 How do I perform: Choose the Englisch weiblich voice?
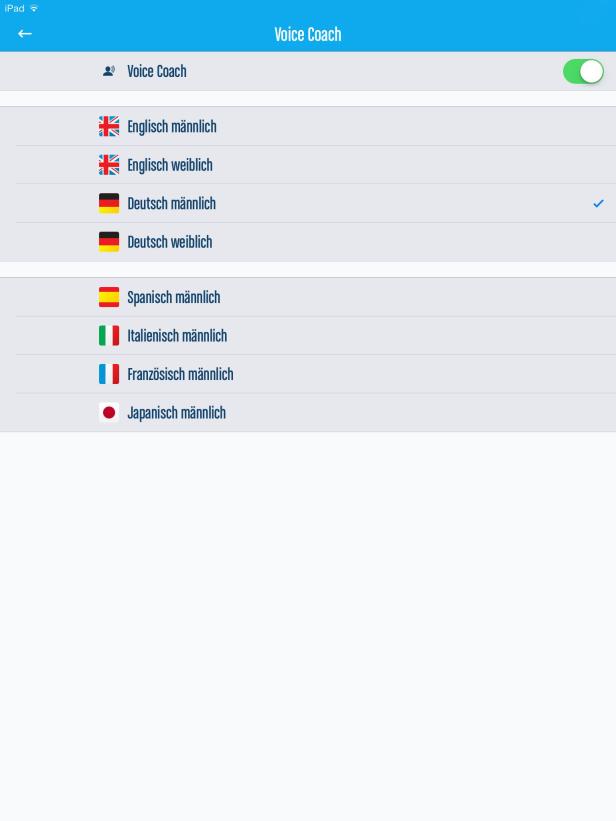[x=308, y=165]
